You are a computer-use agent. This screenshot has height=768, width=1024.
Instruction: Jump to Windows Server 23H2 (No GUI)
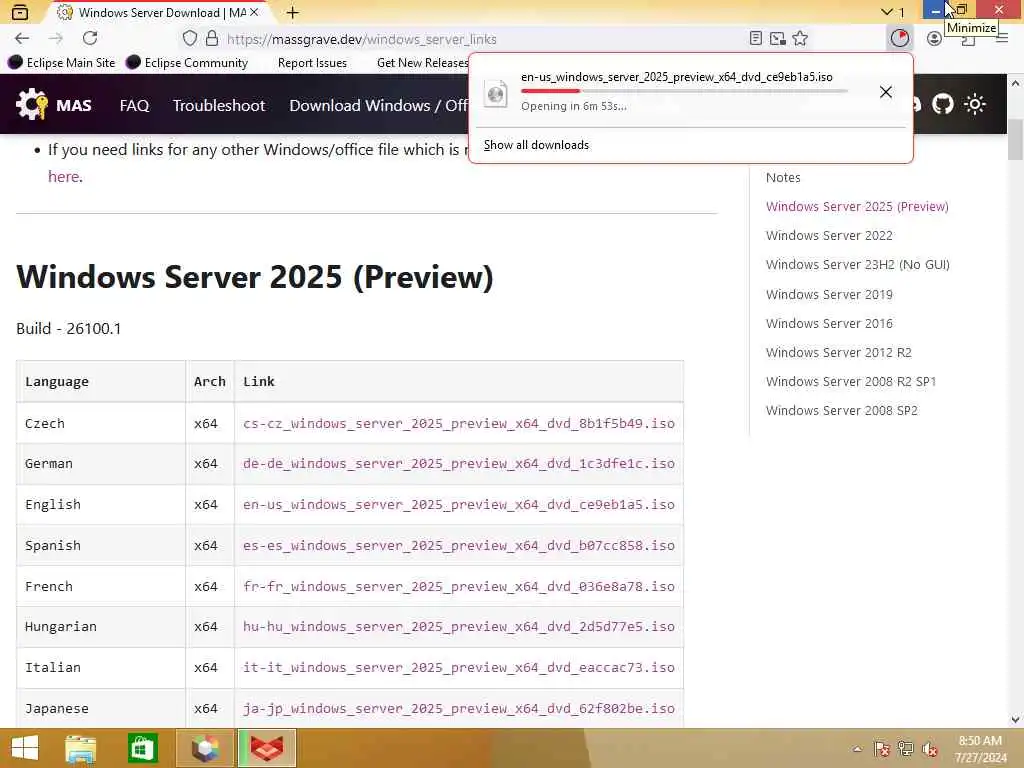pos(857,264)
